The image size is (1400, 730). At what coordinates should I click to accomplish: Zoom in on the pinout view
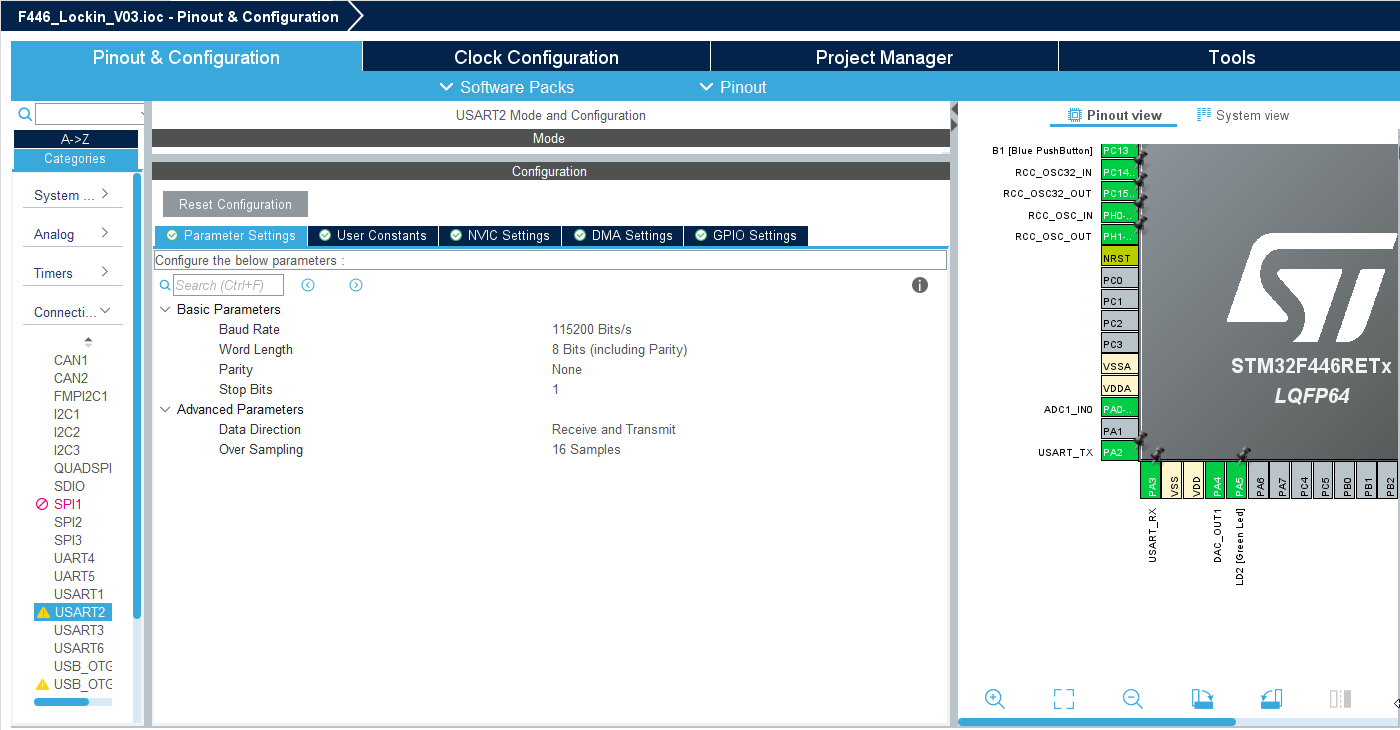[994, 699]
